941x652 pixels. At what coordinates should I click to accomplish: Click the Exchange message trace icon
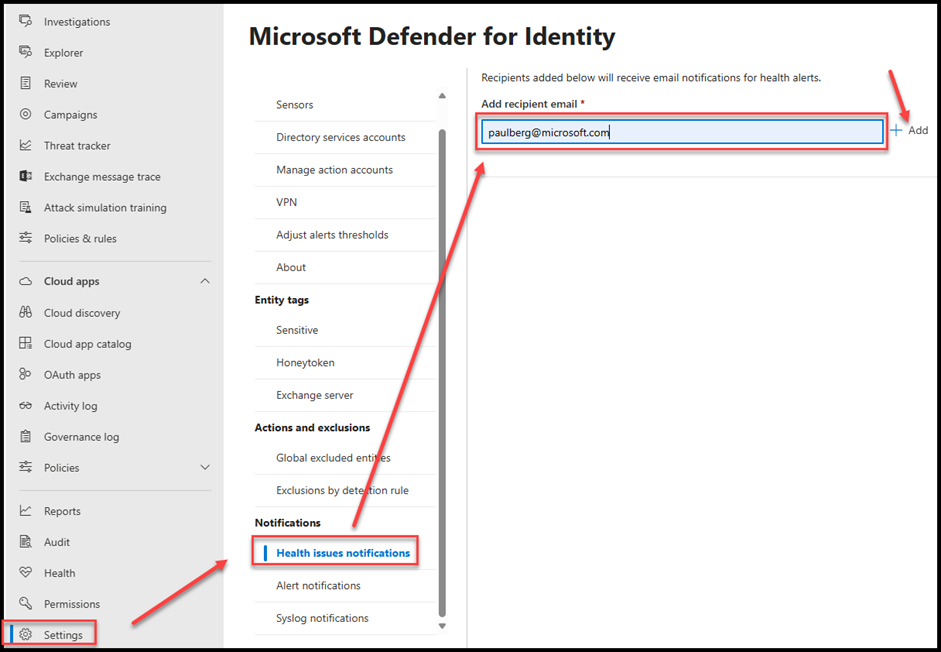[x=25, y=177]
